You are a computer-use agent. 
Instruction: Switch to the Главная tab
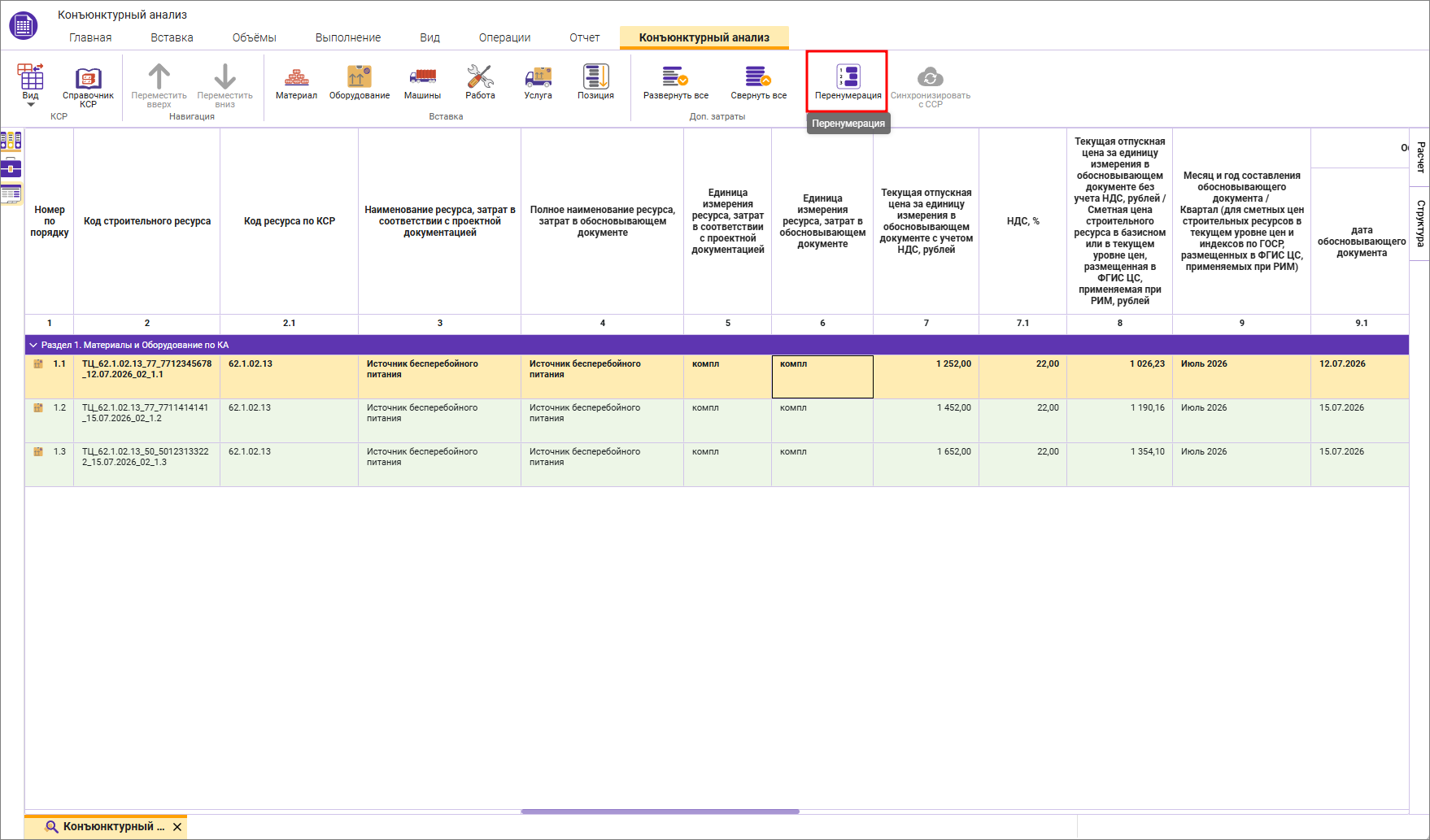90,37
